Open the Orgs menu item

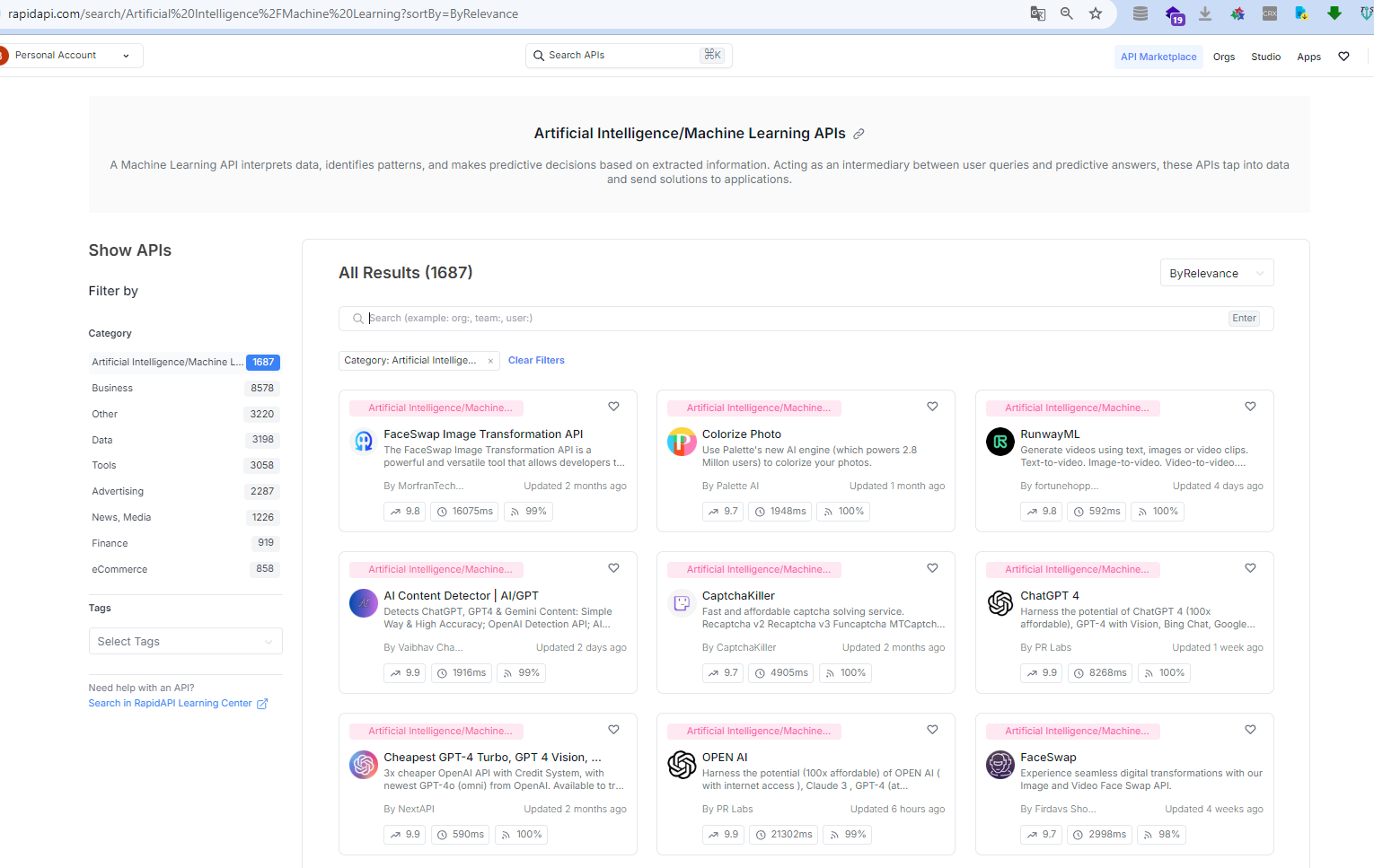[1224, 57]
